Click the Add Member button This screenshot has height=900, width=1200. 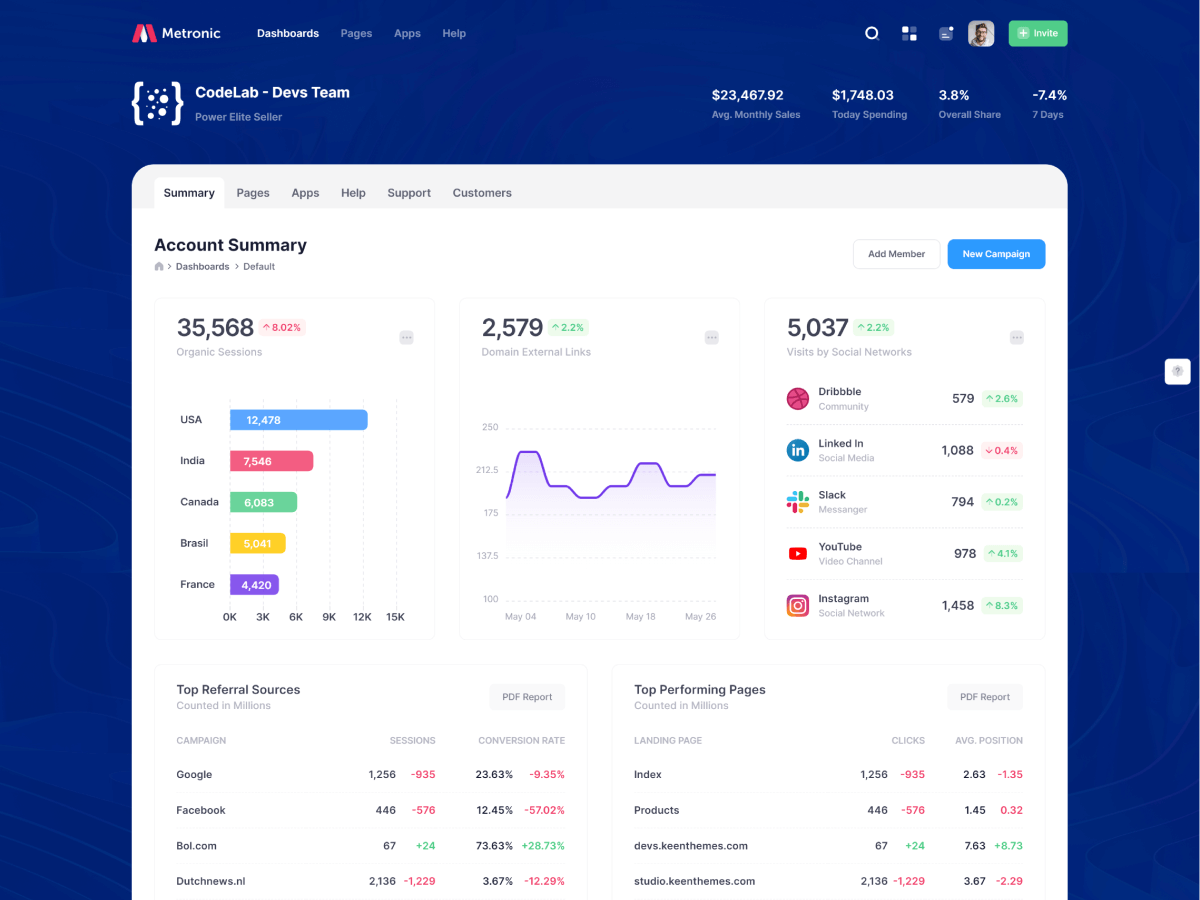coord(896,254)
